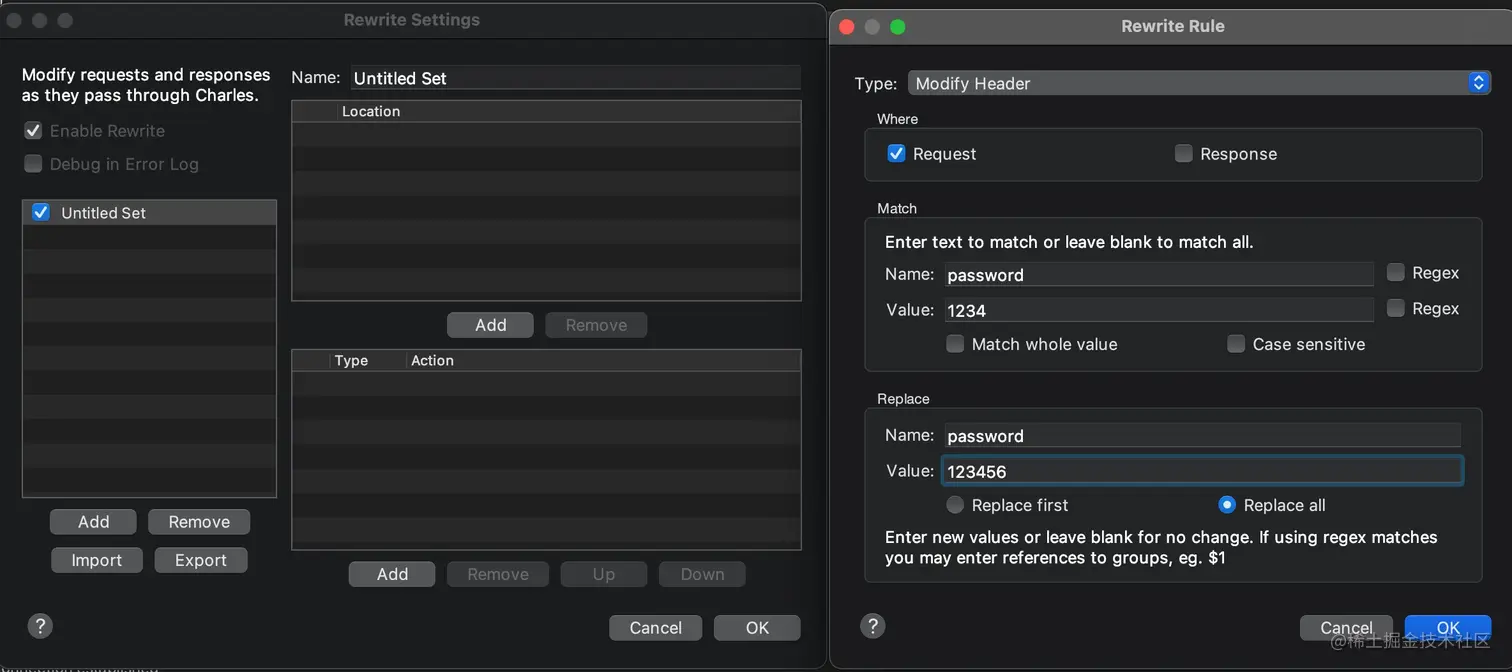Select Replace all radio button

click(1227, 505)
